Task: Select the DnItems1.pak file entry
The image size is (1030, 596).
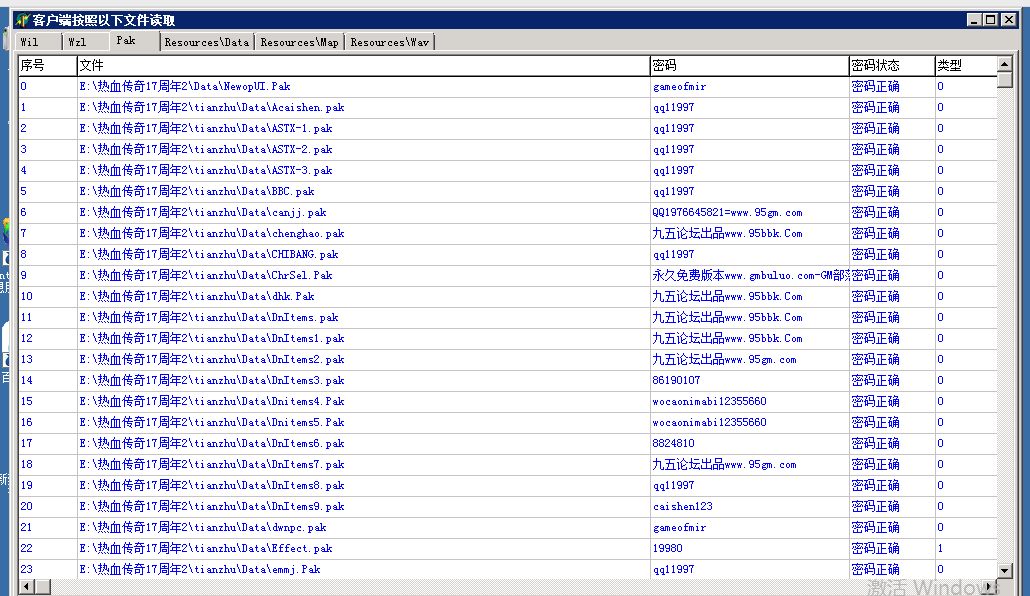Action: 212,339
